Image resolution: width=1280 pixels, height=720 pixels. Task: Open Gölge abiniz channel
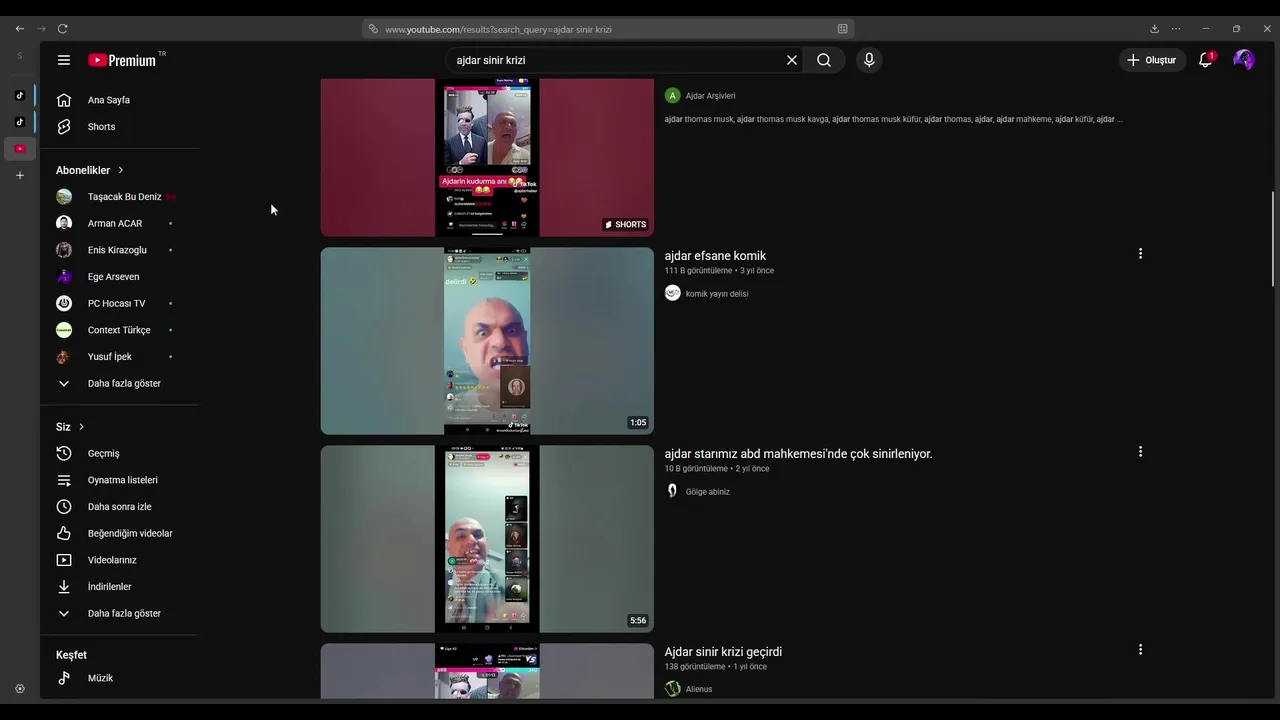pyautogui.click(x=708, y=492)
